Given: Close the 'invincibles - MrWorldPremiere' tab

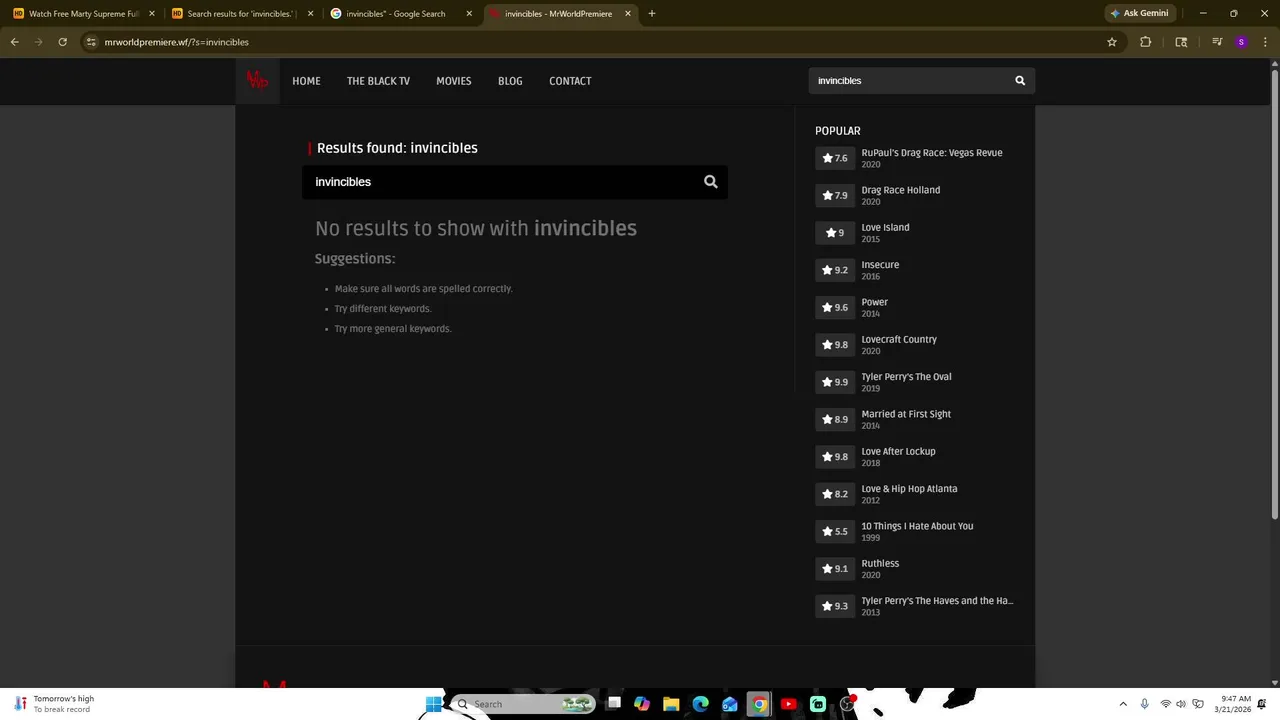Looking at the screenshot, I should pos(628,14).
